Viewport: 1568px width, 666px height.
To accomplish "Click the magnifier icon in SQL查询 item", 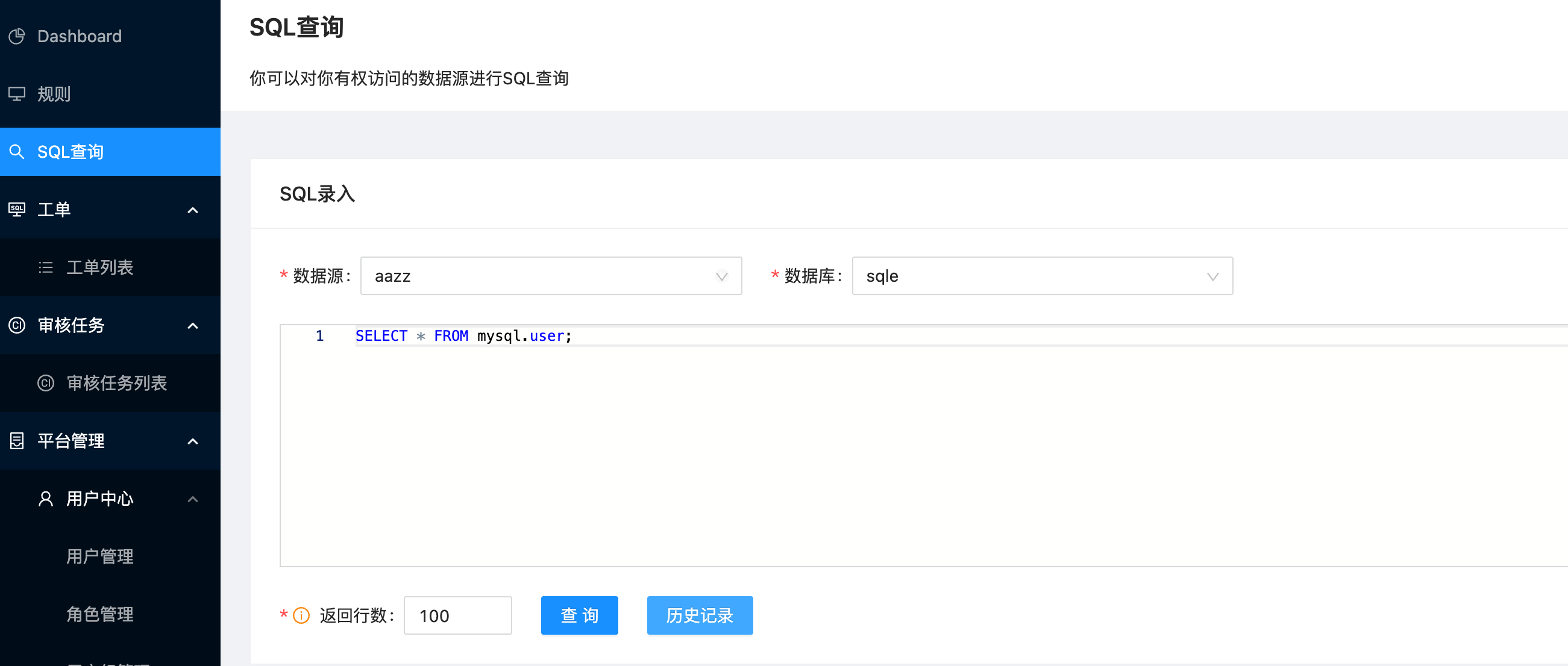I will click(x=17, y=152).
